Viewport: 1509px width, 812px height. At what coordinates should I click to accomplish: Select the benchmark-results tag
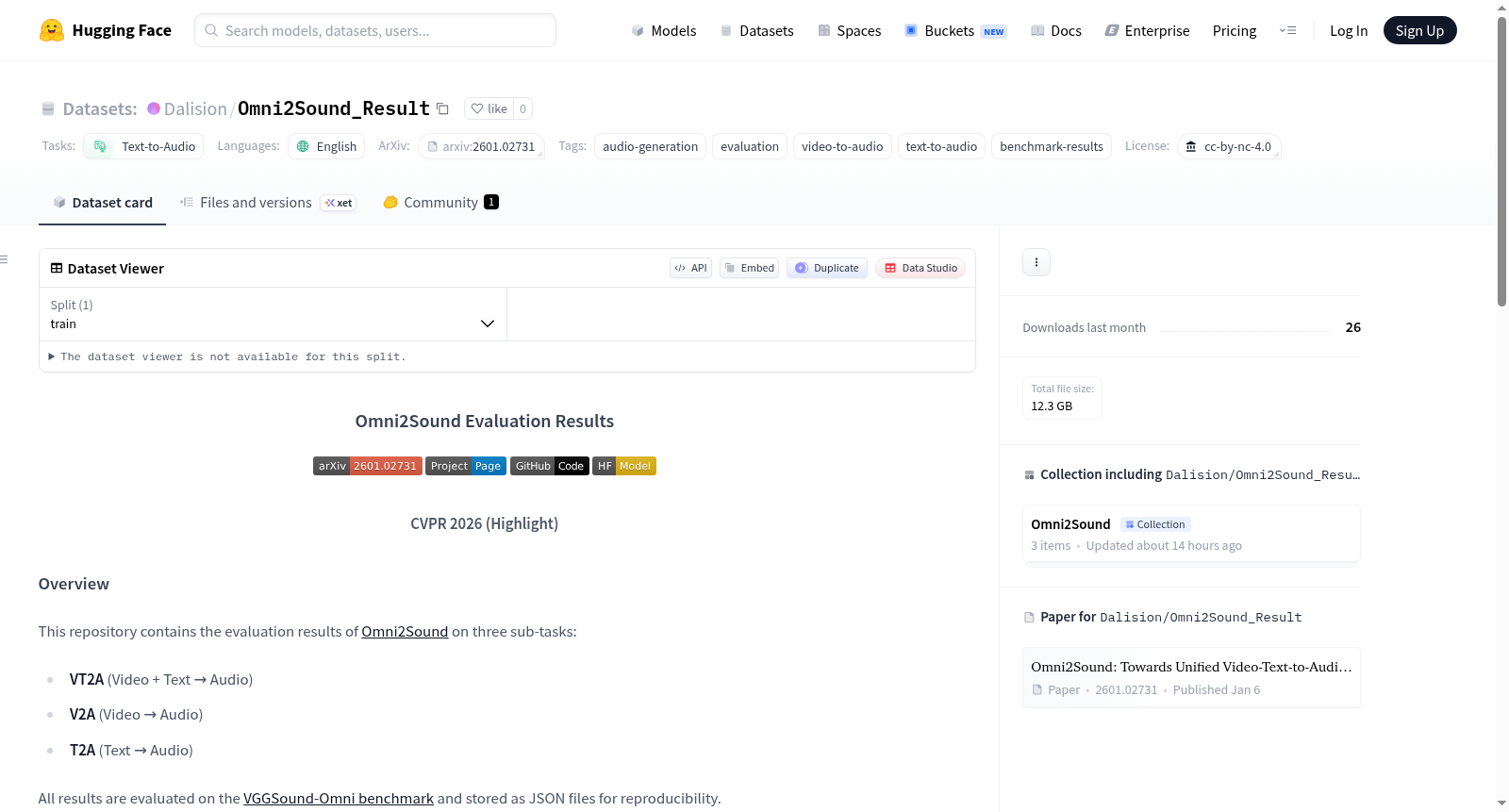tap(1052, 146)
